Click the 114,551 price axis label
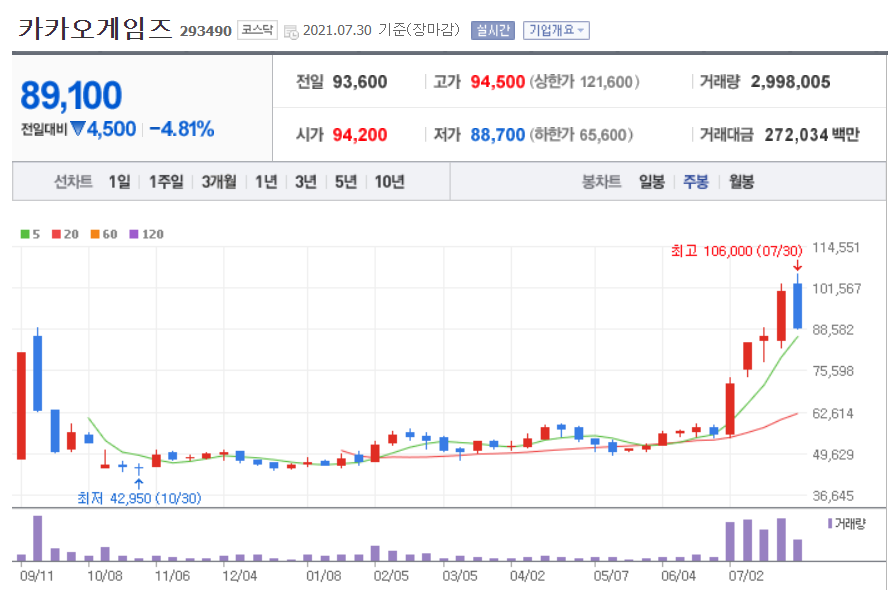Screen dimensions: 888x590 click(x=836, y=247)
